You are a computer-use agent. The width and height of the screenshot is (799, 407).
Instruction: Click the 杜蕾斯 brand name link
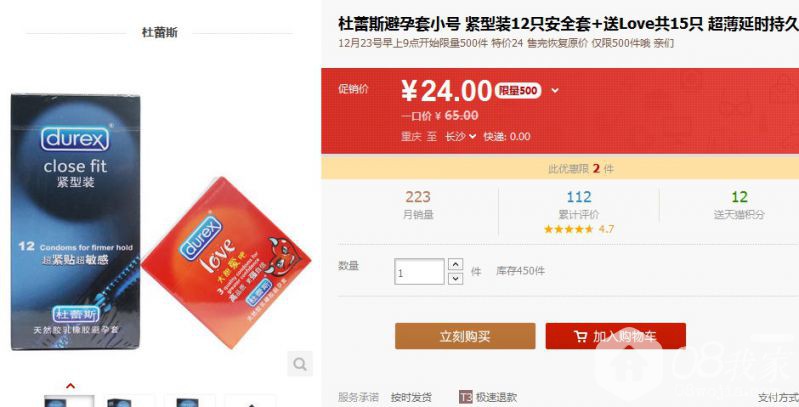pos(159,33)
